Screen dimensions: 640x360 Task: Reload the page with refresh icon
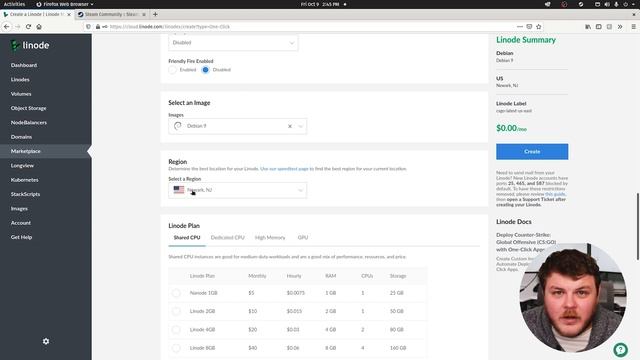tap(28, 27)
